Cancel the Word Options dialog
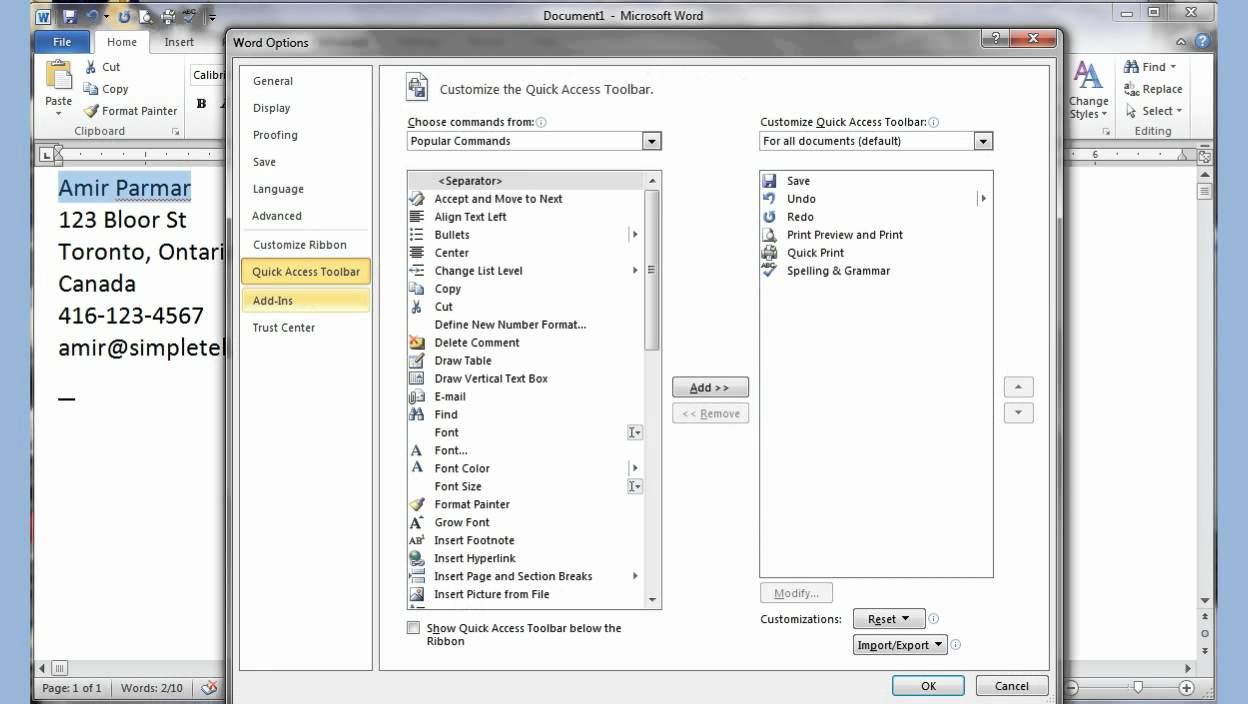The height and width of the screenshot is (704, 1248). click(x=1012, y=686)
